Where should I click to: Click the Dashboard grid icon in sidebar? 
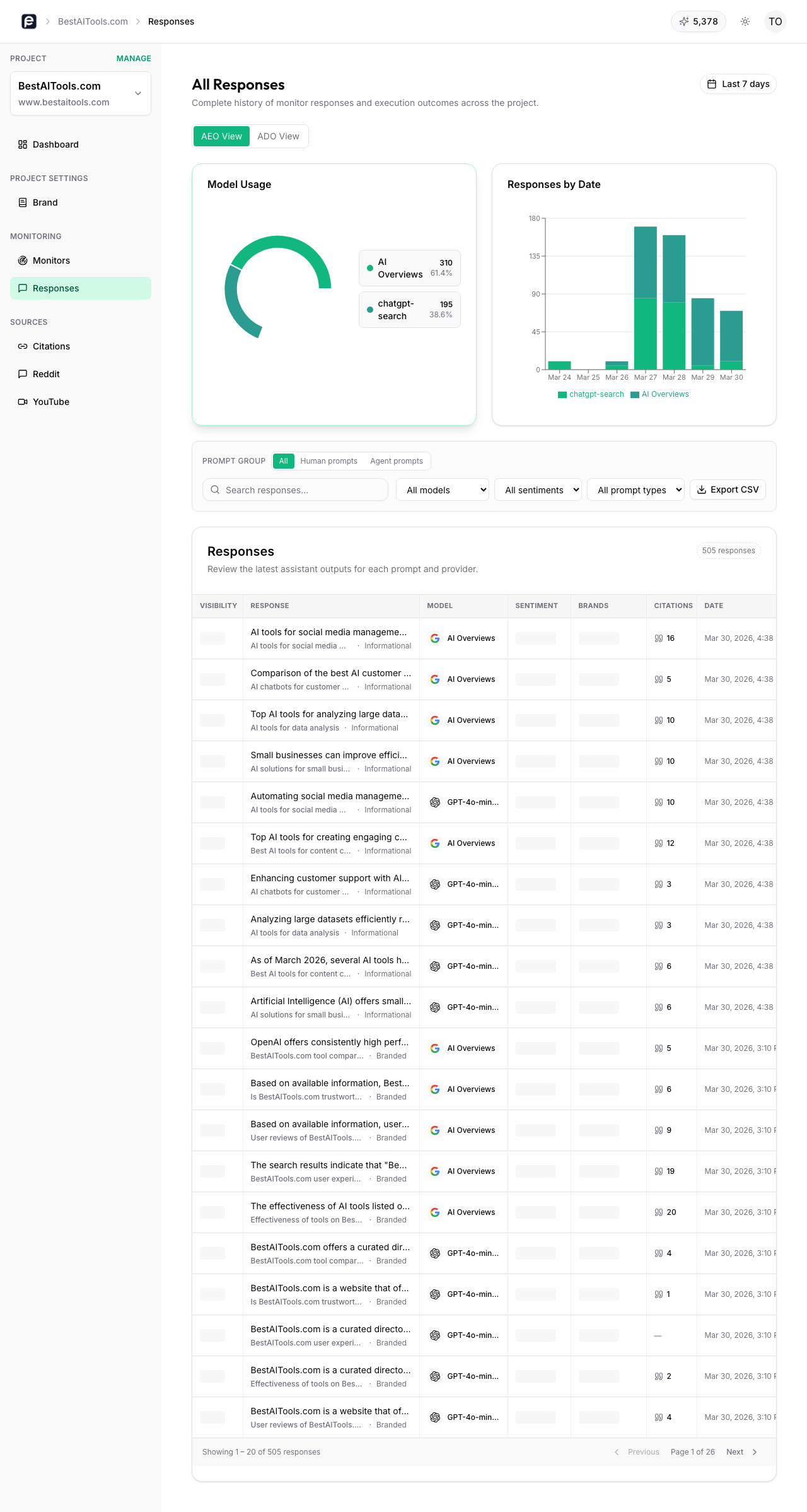click(x=23, y=144)
